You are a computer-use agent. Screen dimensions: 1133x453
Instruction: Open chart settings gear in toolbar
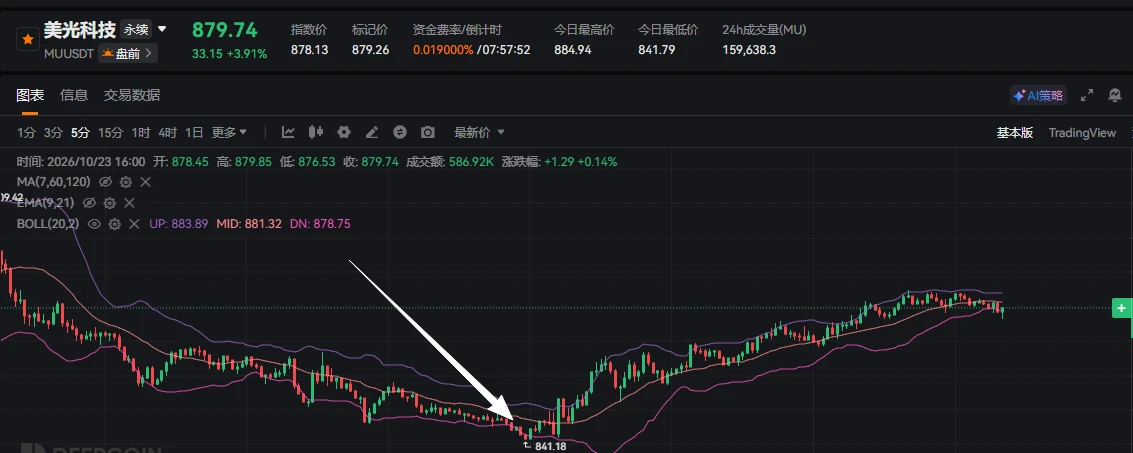pyautogui.click(x=344, y=132)
